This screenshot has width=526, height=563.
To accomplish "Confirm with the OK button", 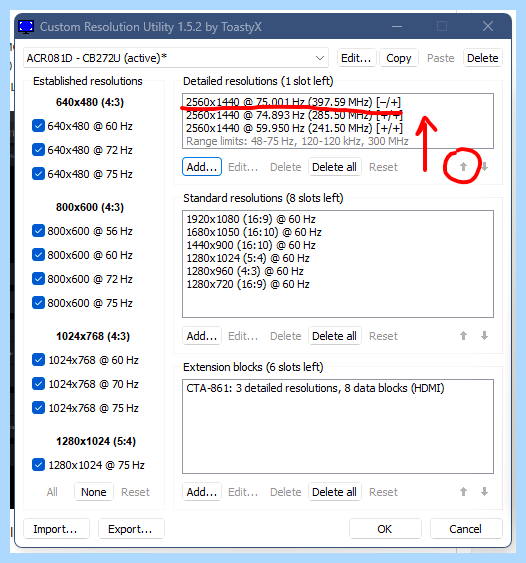I will click(385, 529).
